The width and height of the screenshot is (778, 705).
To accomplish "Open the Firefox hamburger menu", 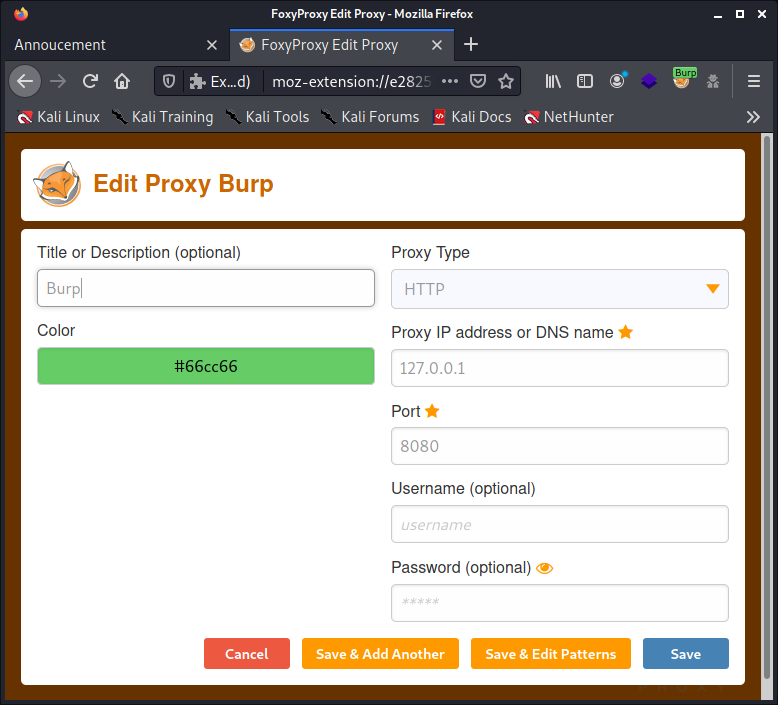I will click(754, 81).
